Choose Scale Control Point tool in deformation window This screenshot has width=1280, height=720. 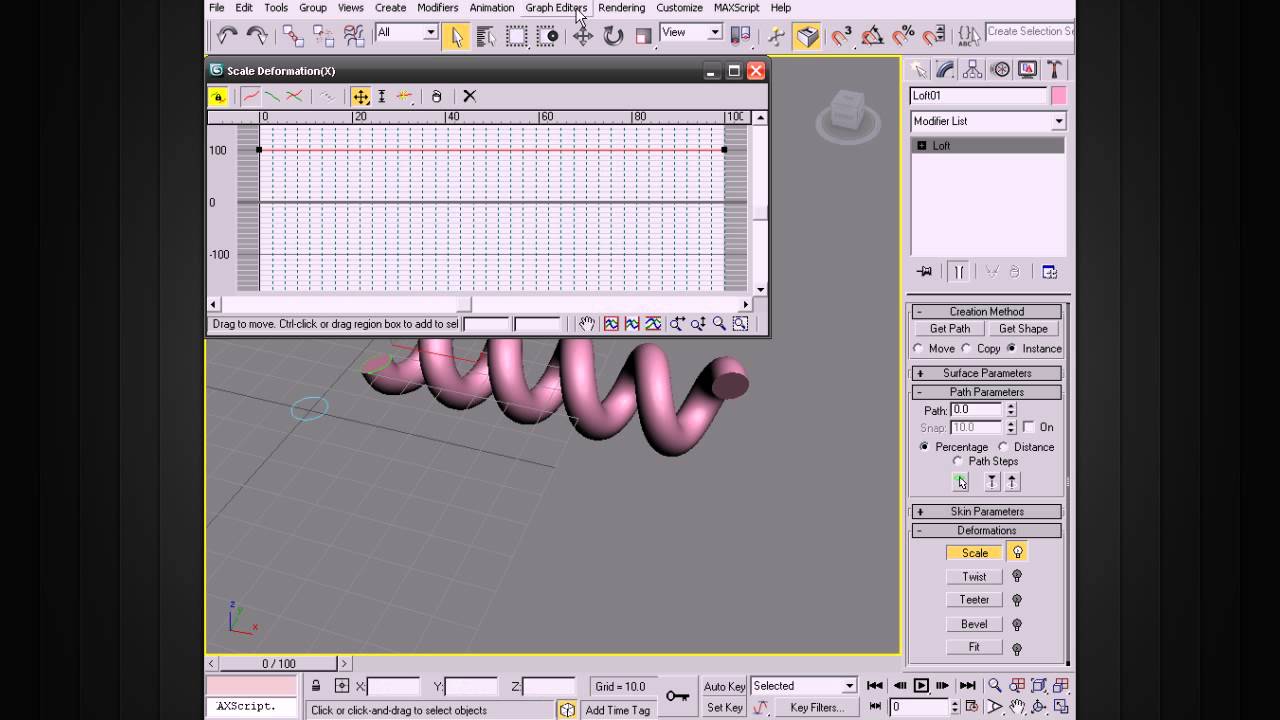coord(382,96)
